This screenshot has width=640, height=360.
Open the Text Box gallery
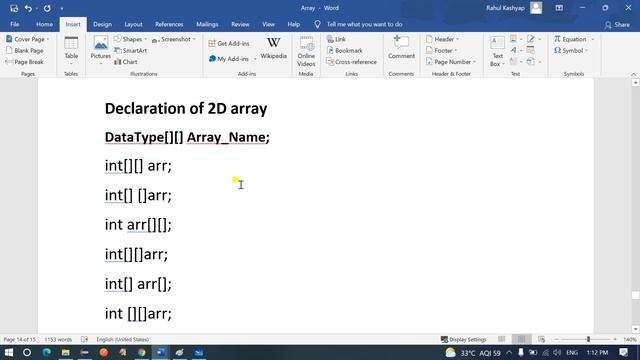point(497,51)
